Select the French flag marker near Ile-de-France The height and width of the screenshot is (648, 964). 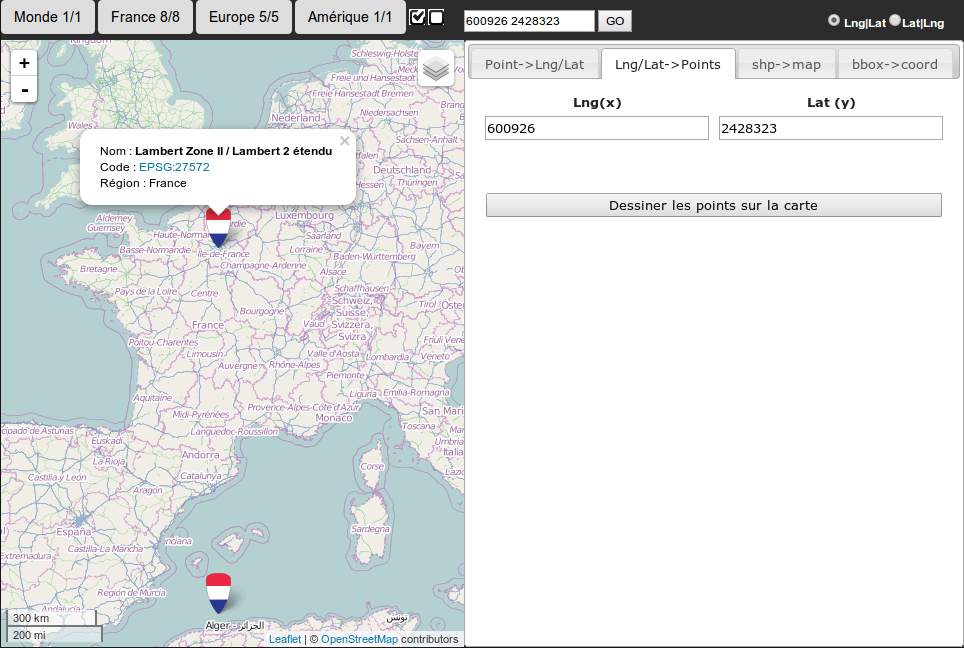218,227
